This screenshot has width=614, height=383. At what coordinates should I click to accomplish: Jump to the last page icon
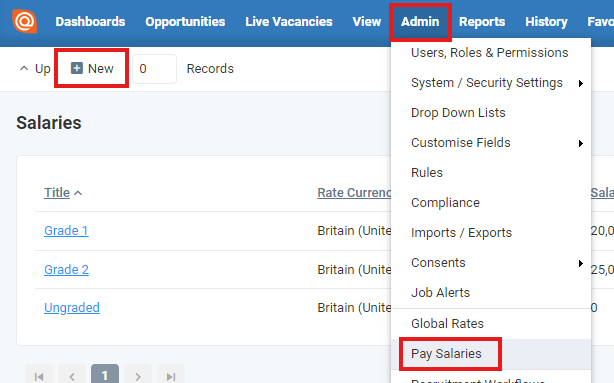coord(171,376)
